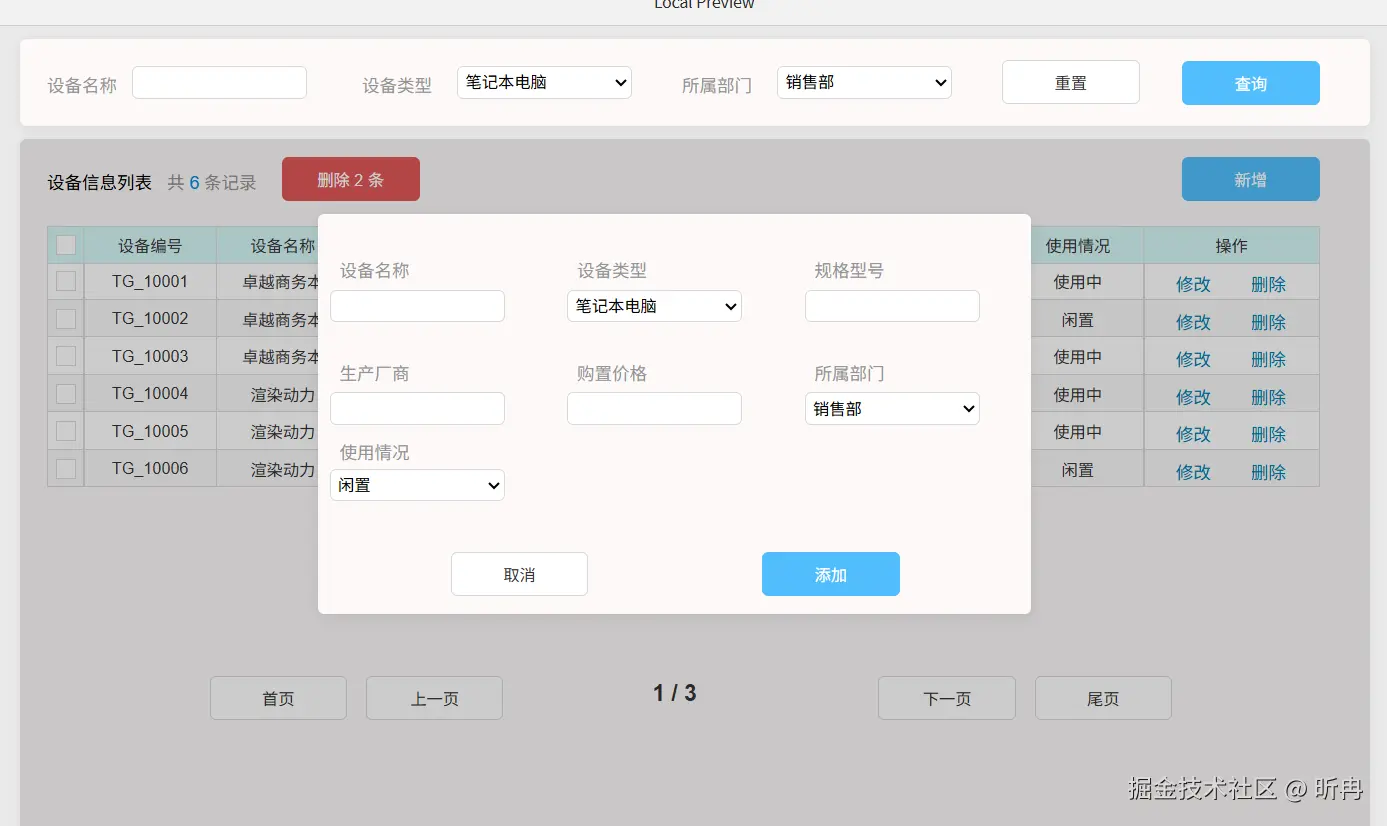Go to 首页 first page
The image size is (1387, 826).
278,698
